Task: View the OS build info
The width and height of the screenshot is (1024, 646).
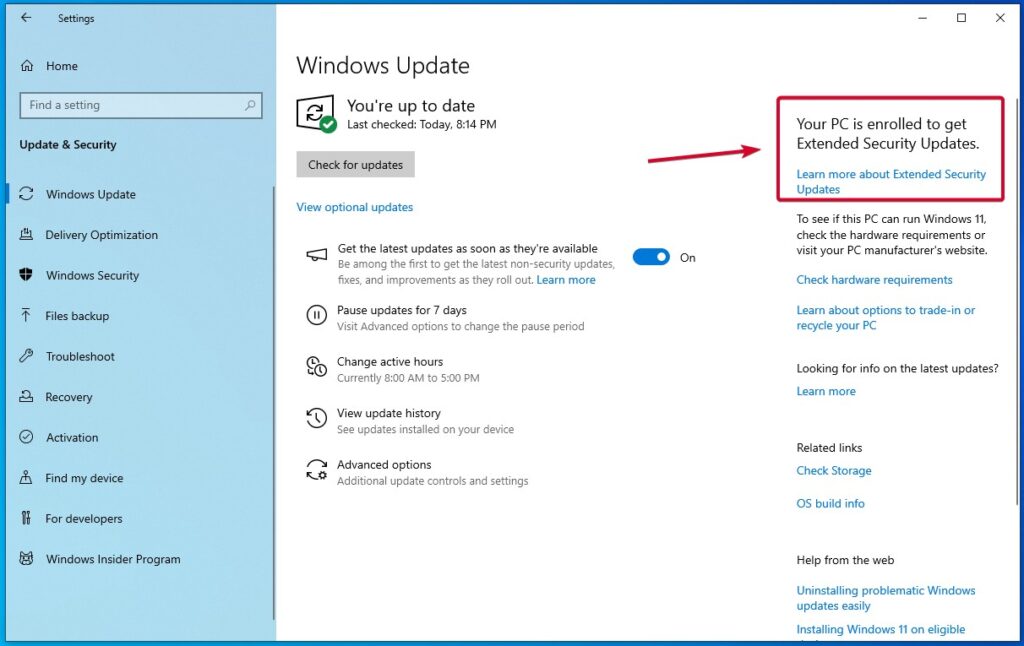Action: click(830, 503)
